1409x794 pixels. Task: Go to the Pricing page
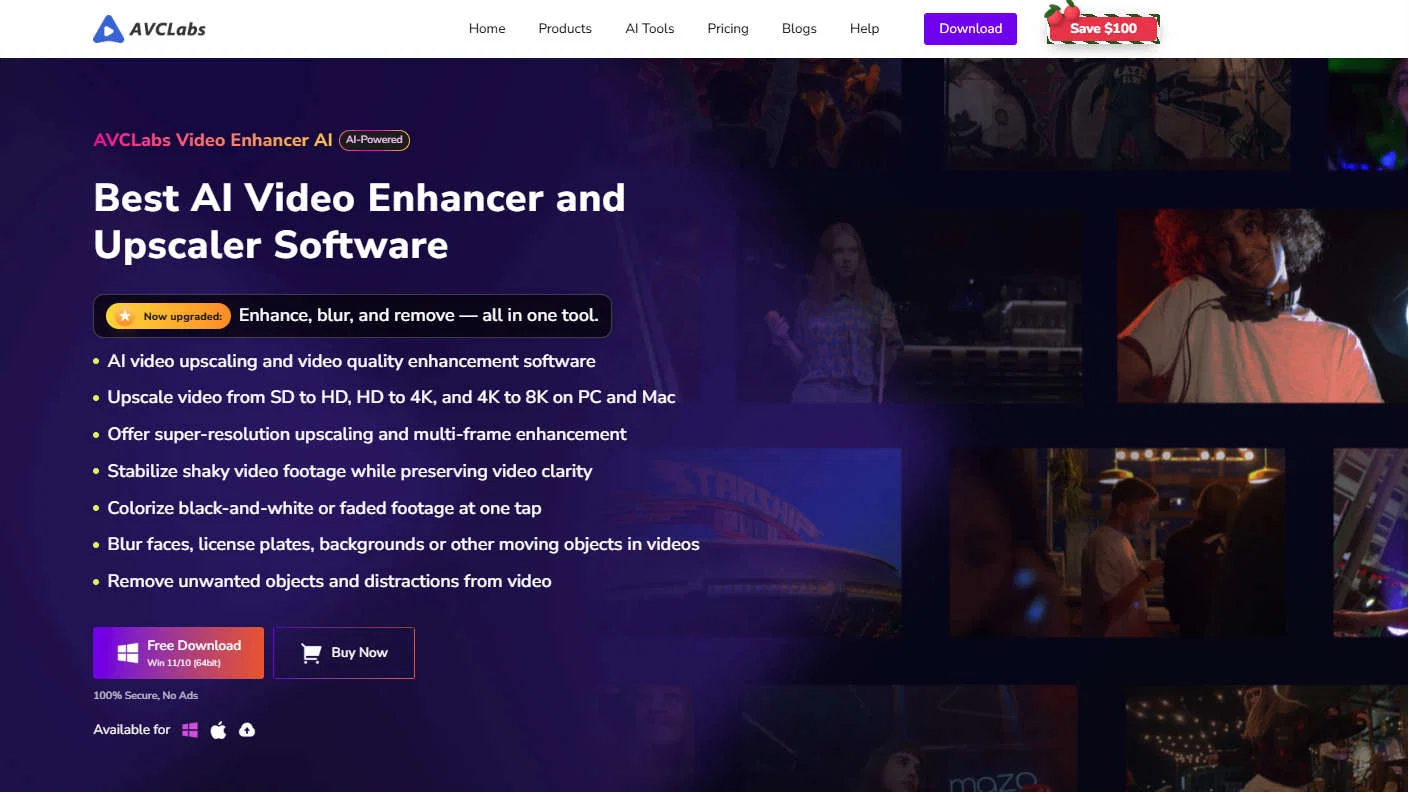pos(728,28)
